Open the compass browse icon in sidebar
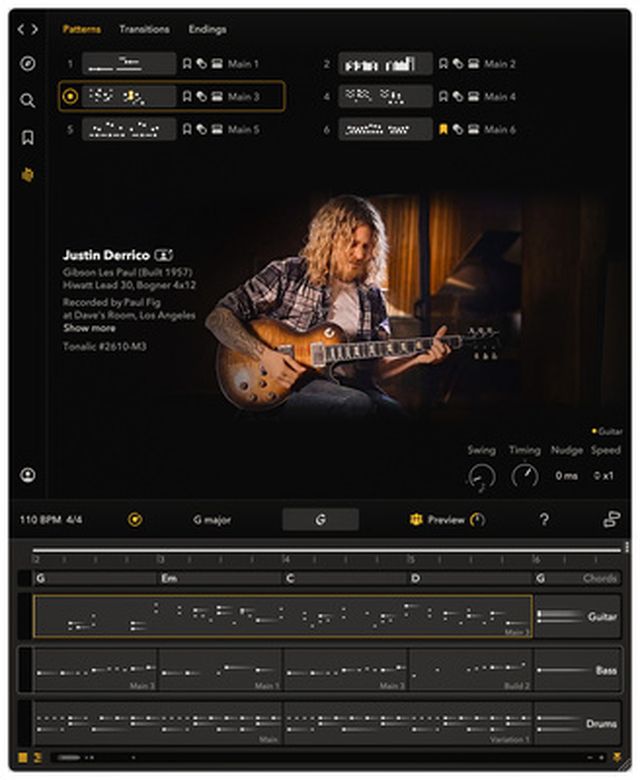The width and height of the screenshot is (640, 780). coord(28,65)
